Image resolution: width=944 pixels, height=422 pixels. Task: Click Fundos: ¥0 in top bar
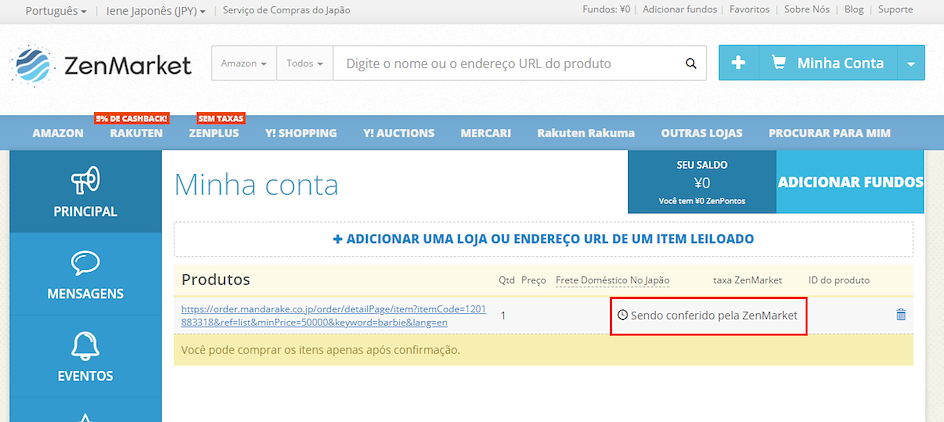click(606, 10)
